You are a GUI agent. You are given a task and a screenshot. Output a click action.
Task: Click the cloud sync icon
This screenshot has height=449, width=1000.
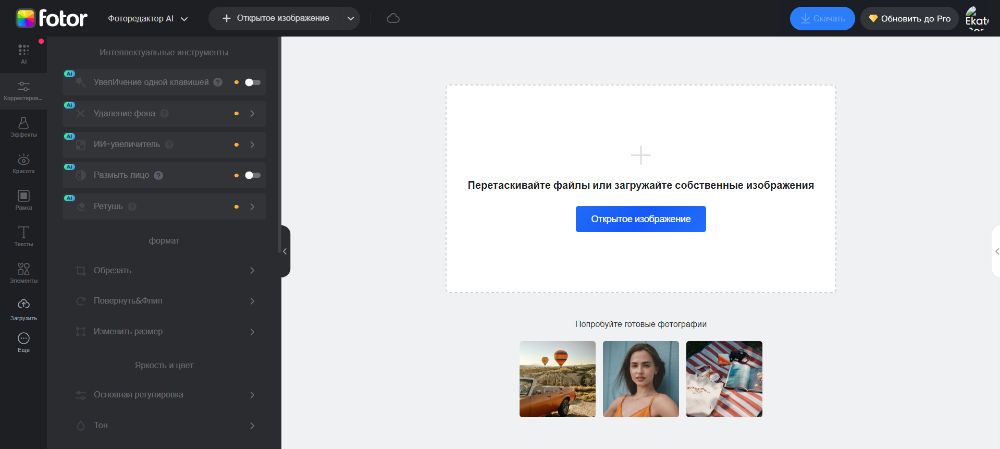393,18
